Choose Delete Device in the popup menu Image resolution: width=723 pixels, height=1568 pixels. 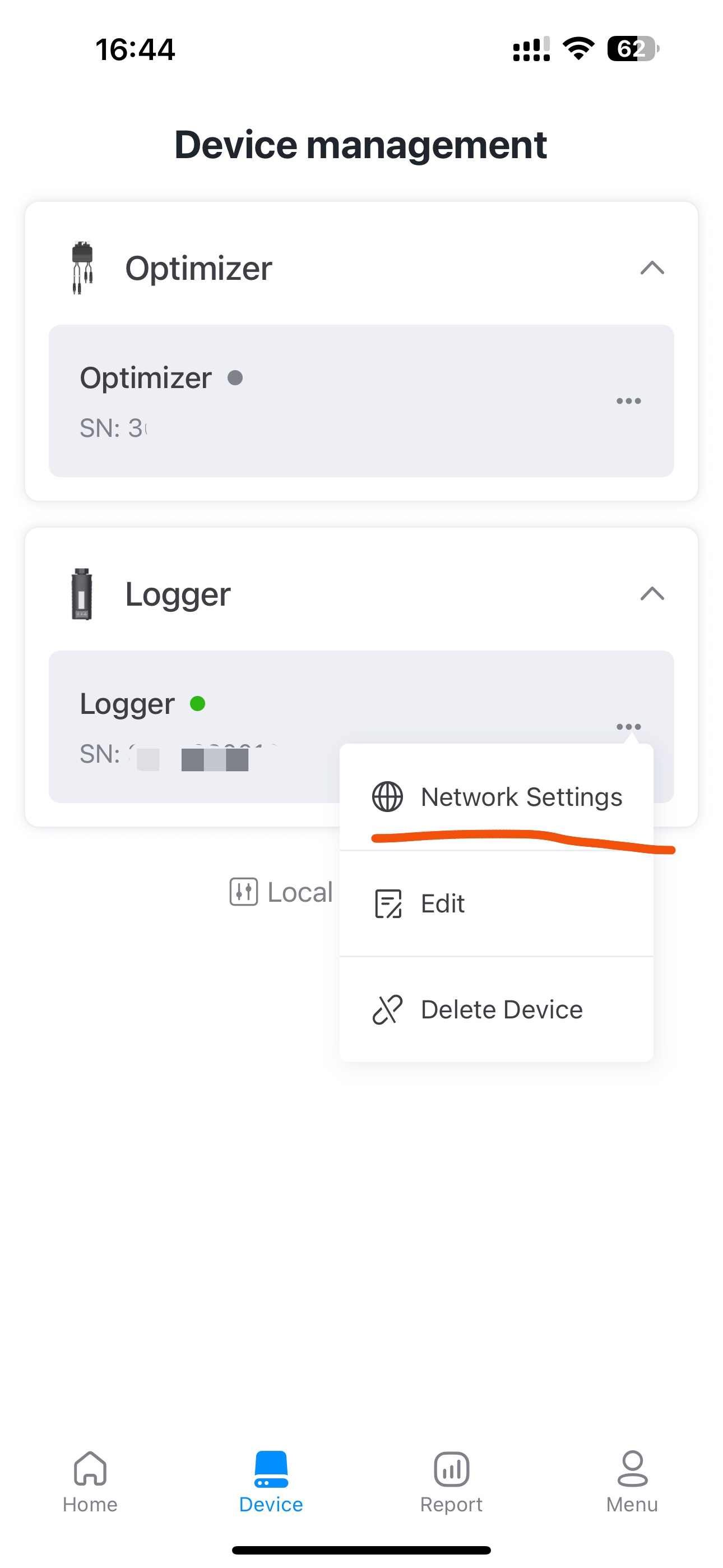pyautogui.click(x=502, y=1010)
